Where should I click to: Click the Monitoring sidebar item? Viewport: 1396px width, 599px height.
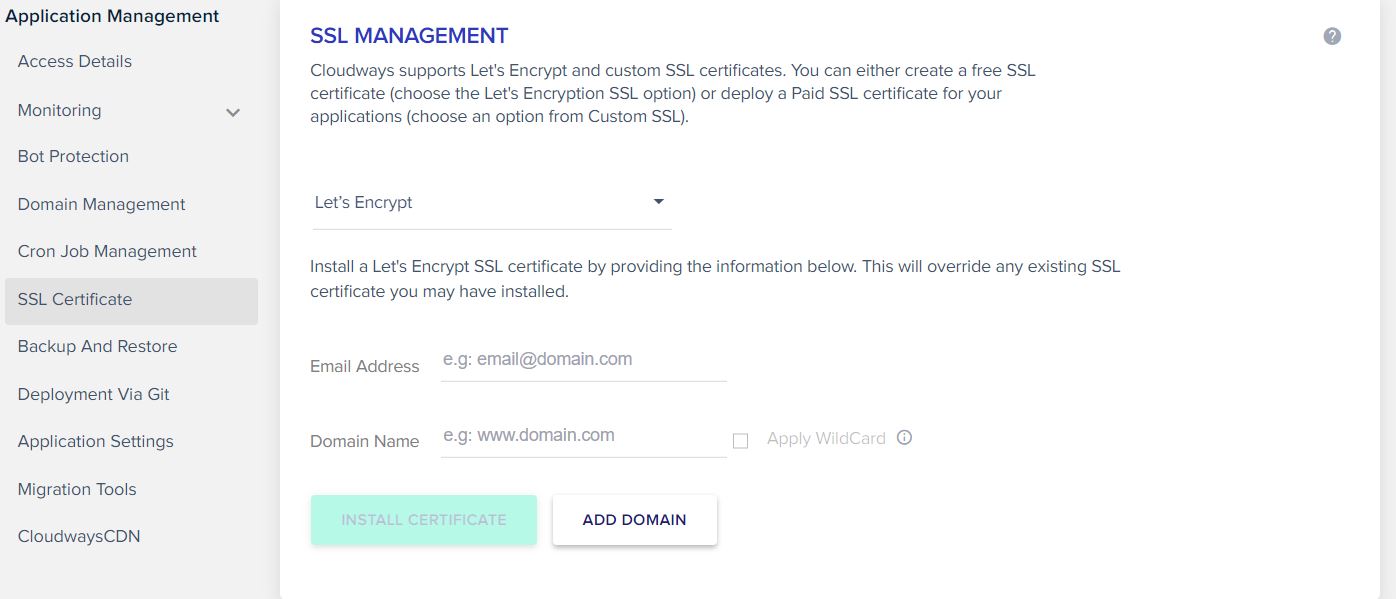click(x=59, y=110)
